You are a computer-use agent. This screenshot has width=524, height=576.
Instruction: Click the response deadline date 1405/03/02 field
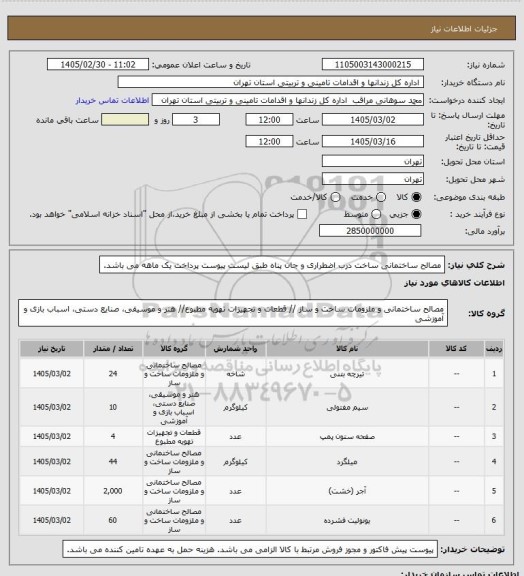pos(373,120)
